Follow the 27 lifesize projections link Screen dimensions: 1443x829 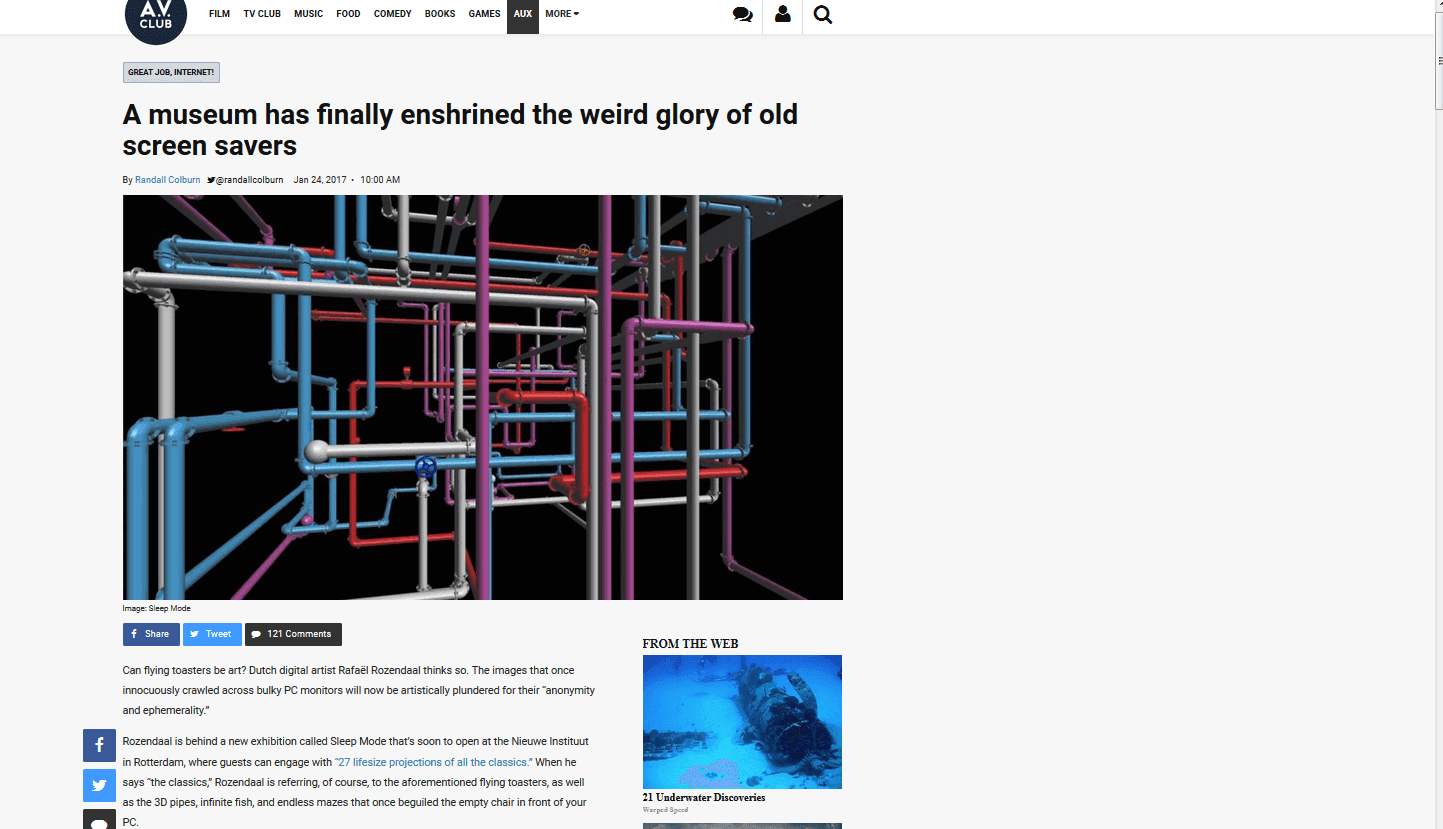coord(433,762)
